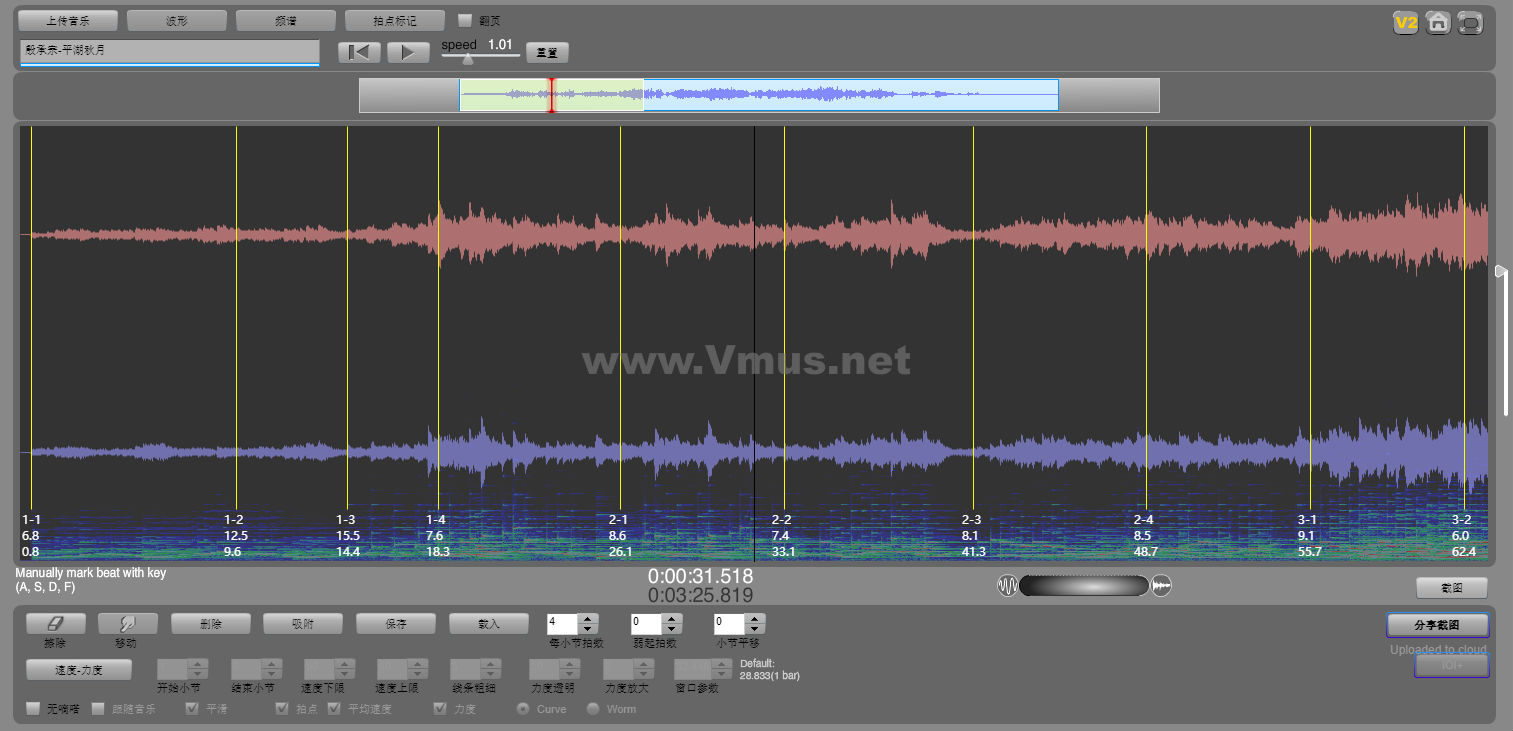Go to the home page icon
Viewport: 1513px width, 731px height.
tap(1438, 23)
